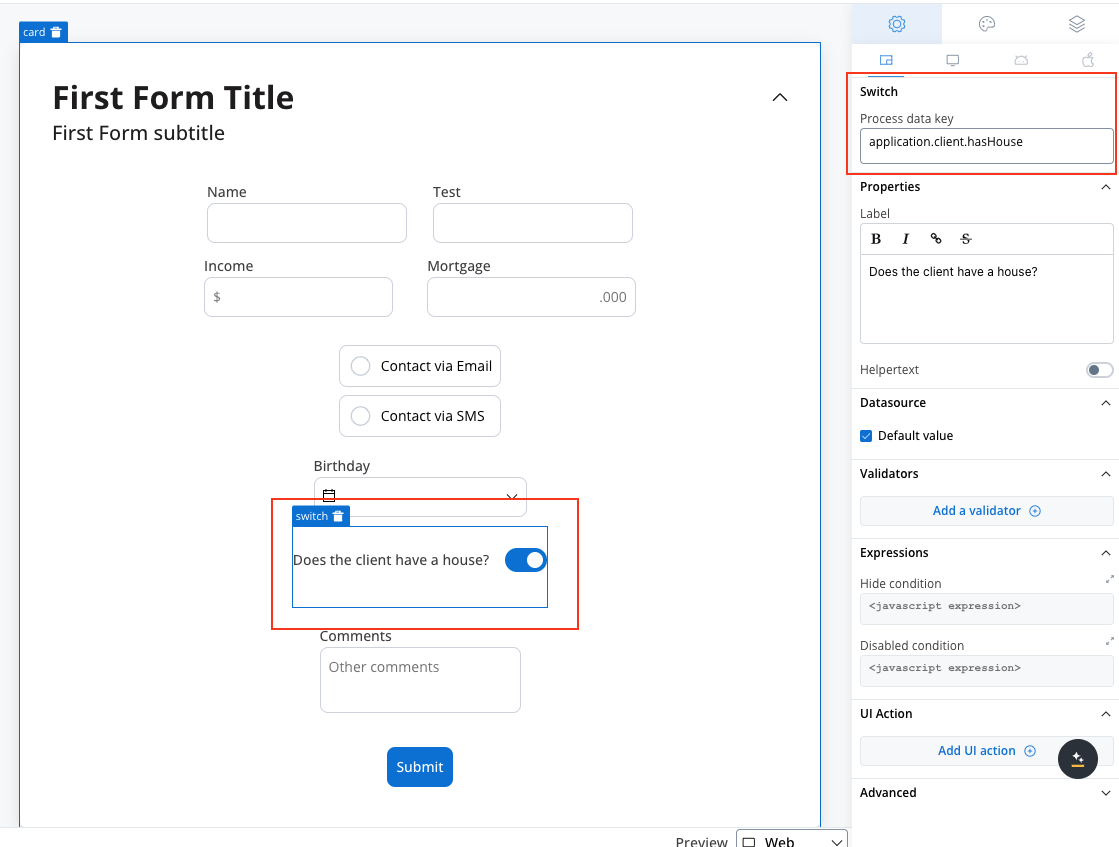Viewport: 1119px width, 847px height.
Task: Select the Contact via Email radio
Action: [360, 366]
